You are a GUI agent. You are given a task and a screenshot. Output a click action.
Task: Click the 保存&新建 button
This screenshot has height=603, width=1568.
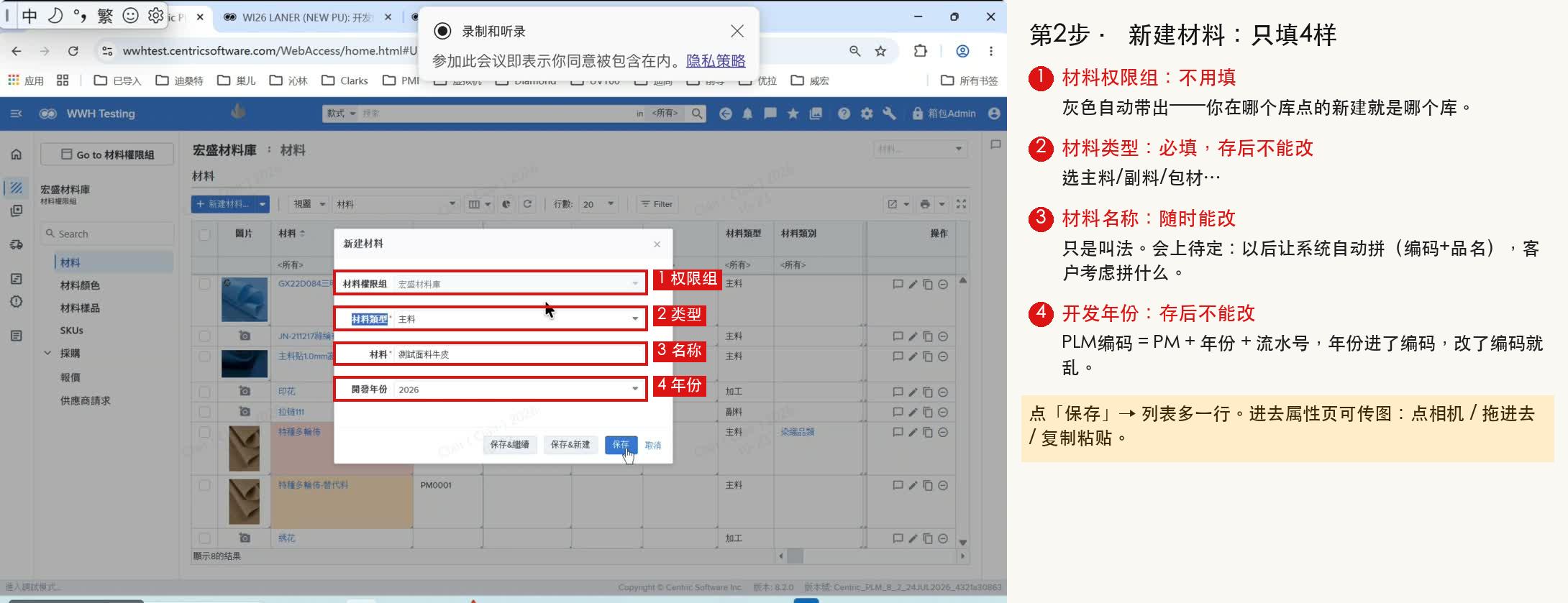click(570, 445)
